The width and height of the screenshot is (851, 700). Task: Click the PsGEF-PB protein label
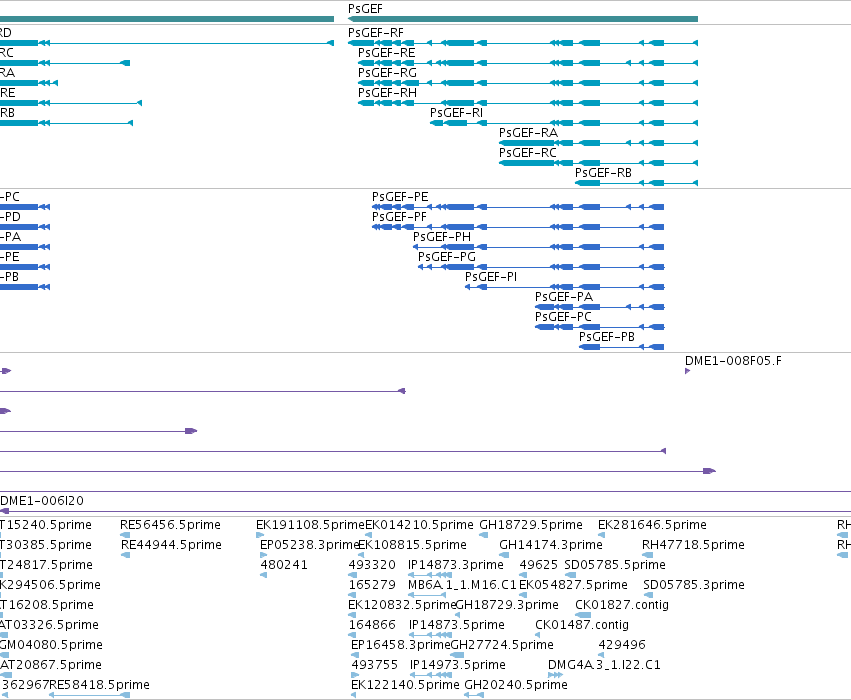coord(606,337)
